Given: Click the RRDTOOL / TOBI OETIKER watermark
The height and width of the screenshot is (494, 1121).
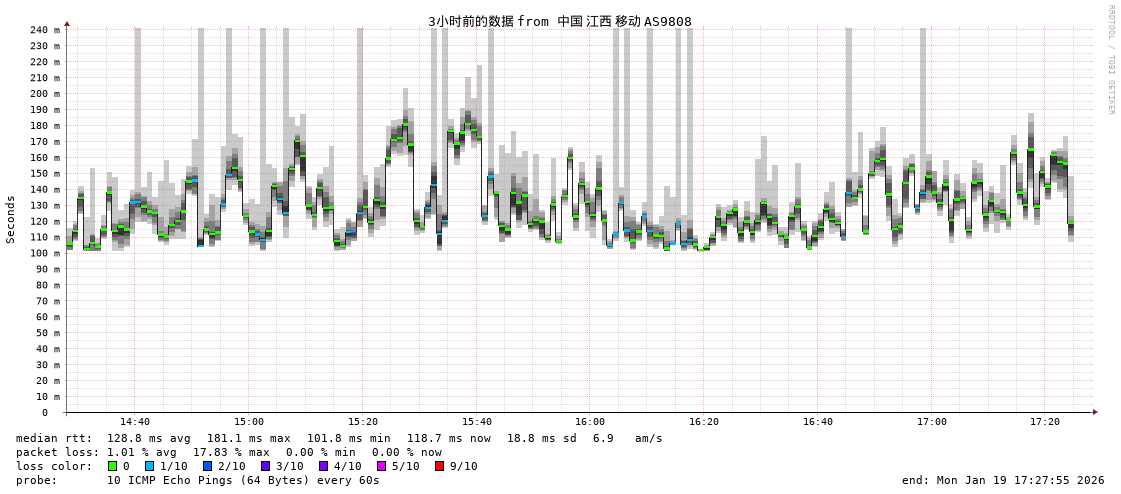Looking at the screenshot, I should 1110,60.
